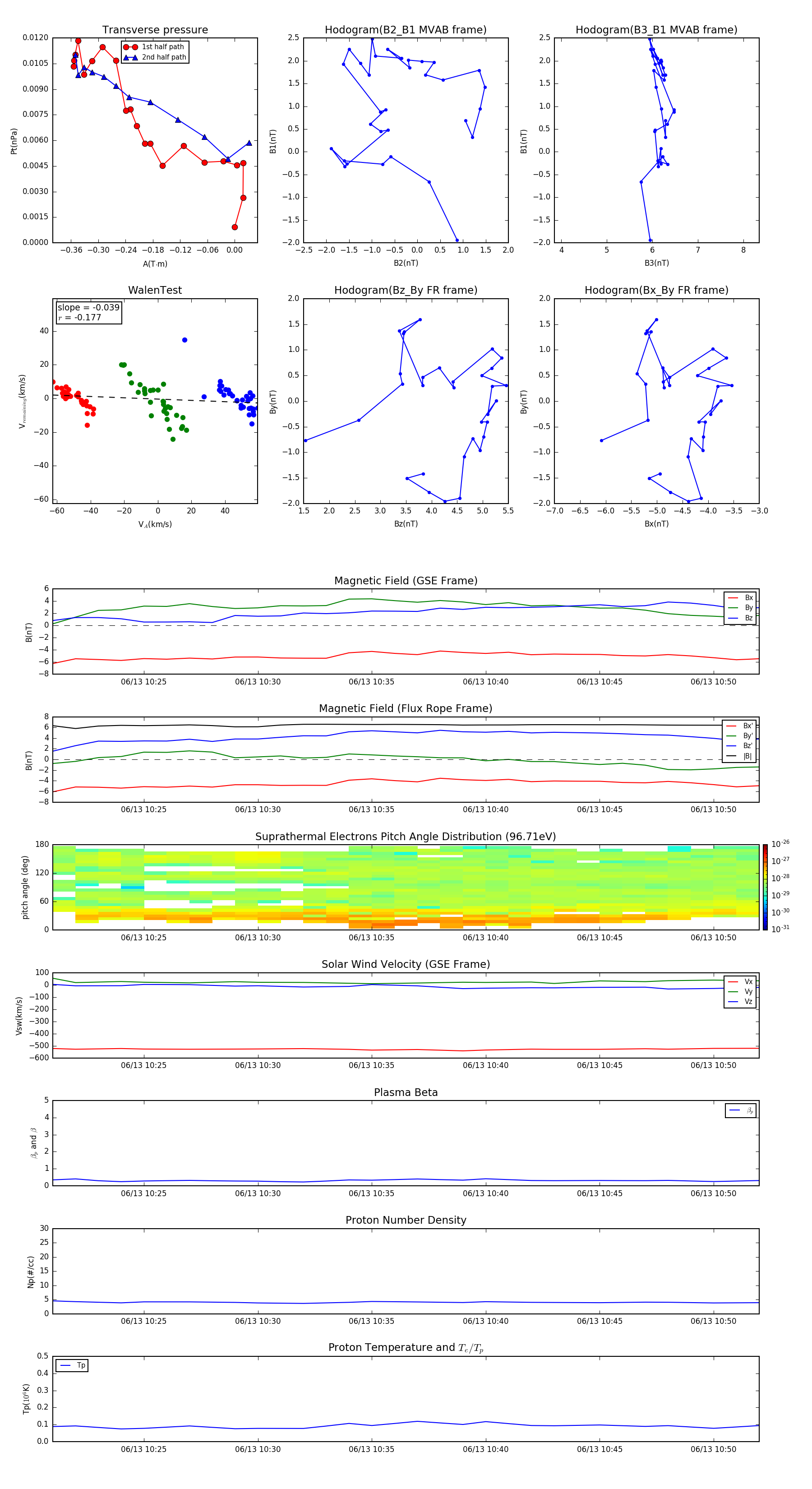Click the '10^-26' colorbar label
Image resolution: width=812 pixels, height=1489 pixels.
(780, 844)
